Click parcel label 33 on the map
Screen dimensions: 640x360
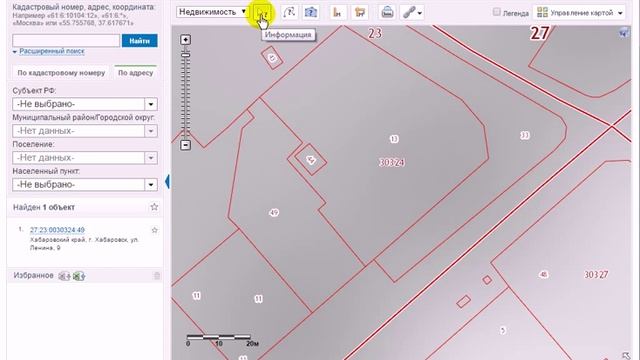[x=525, y=135]
